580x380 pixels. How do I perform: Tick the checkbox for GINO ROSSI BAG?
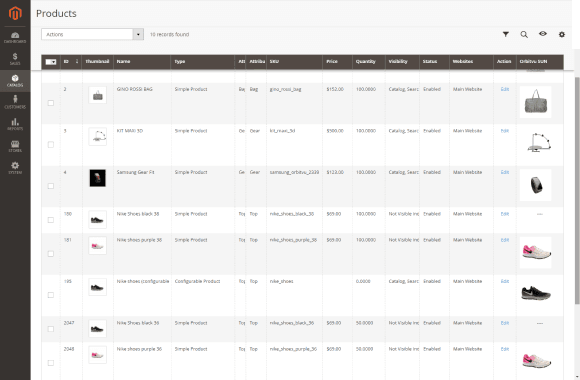coord(51,103)
